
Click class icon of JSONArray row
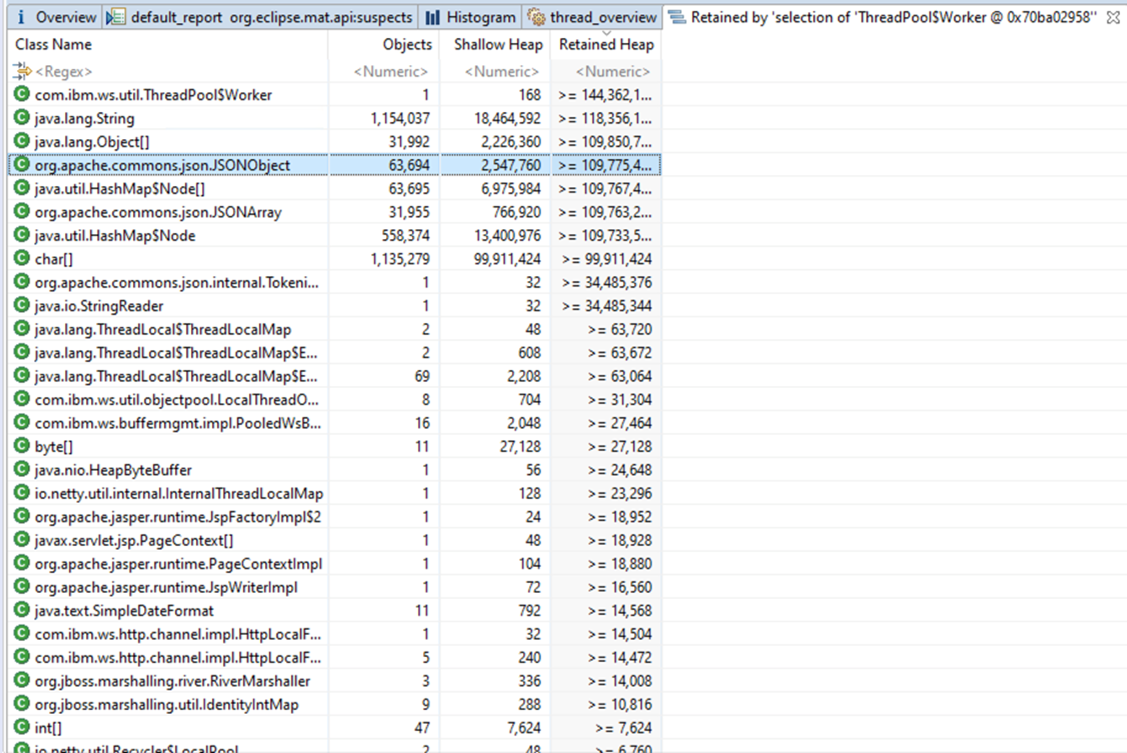22,212
